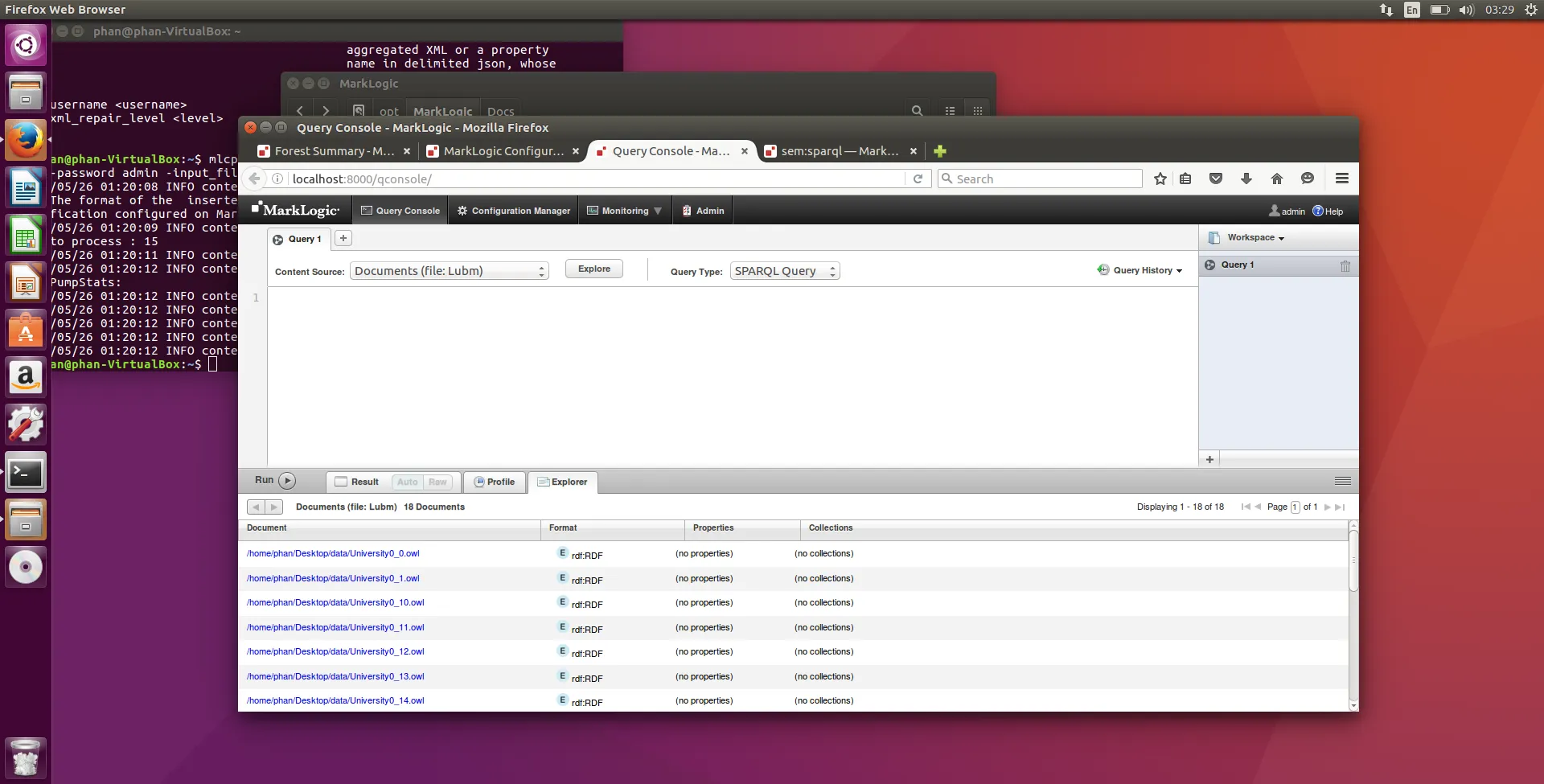Click the Firefox back arrow button
The image size is (1544, 784).
click(254, 179)
